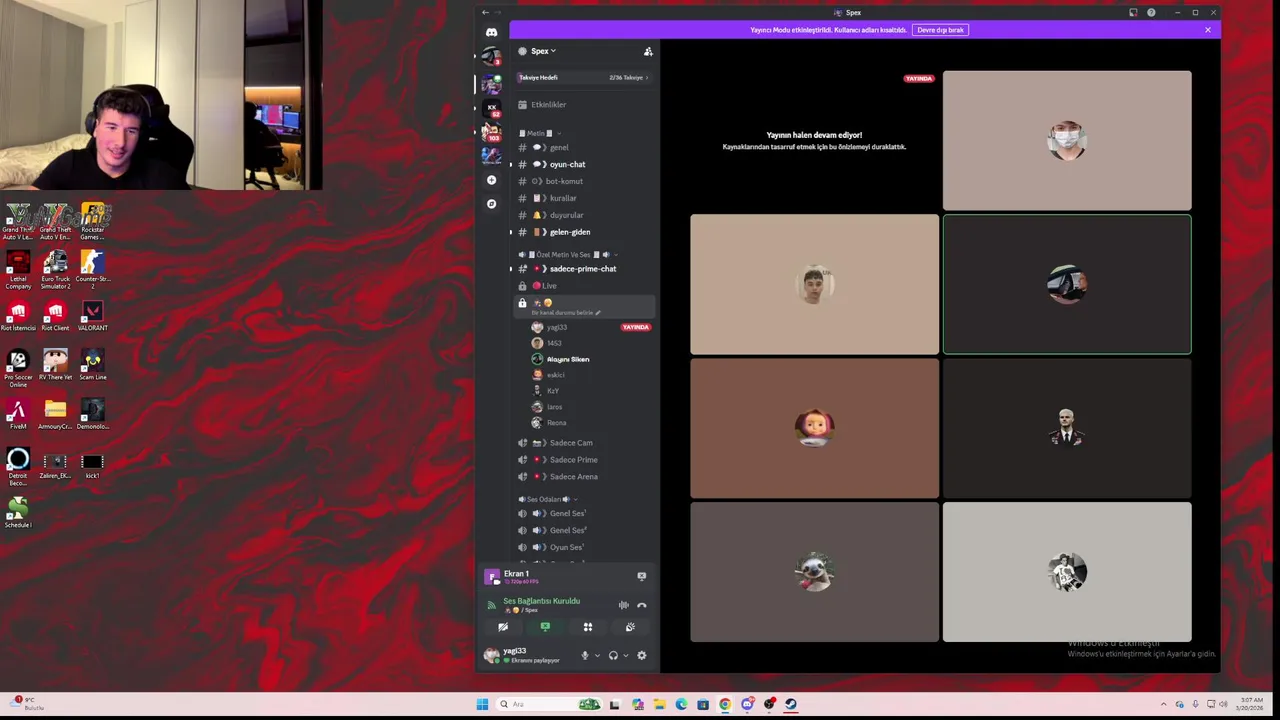Open the Riot Client desktop shortcut
This screenshot has height=720, width=1280.
pos(55,317)
